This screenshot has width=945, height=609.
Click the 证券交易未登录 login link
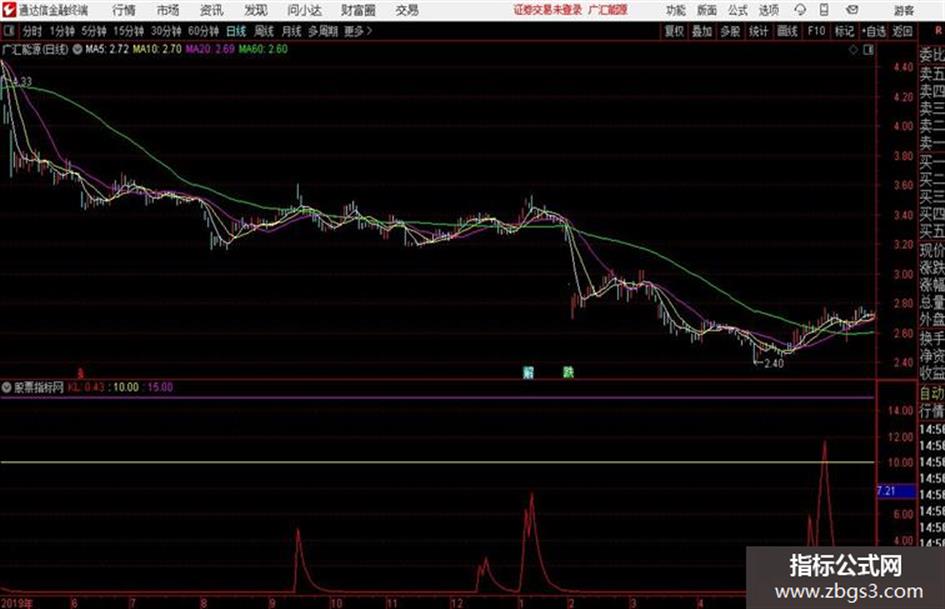click(x=548, y=10)
